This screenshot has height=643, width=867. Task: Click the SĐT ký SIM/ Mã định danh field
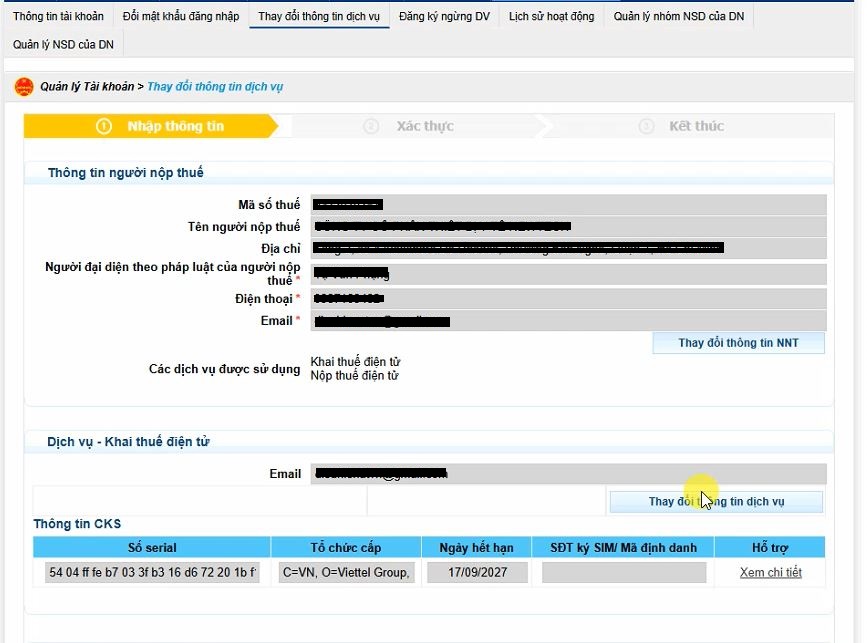point(624,573)
